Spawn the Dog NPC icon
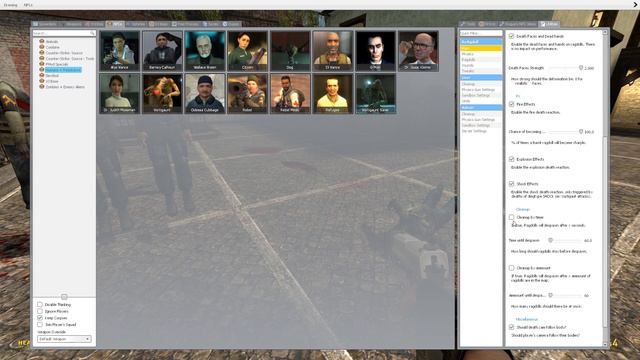640x360 pixels. [x=290, y=51]
